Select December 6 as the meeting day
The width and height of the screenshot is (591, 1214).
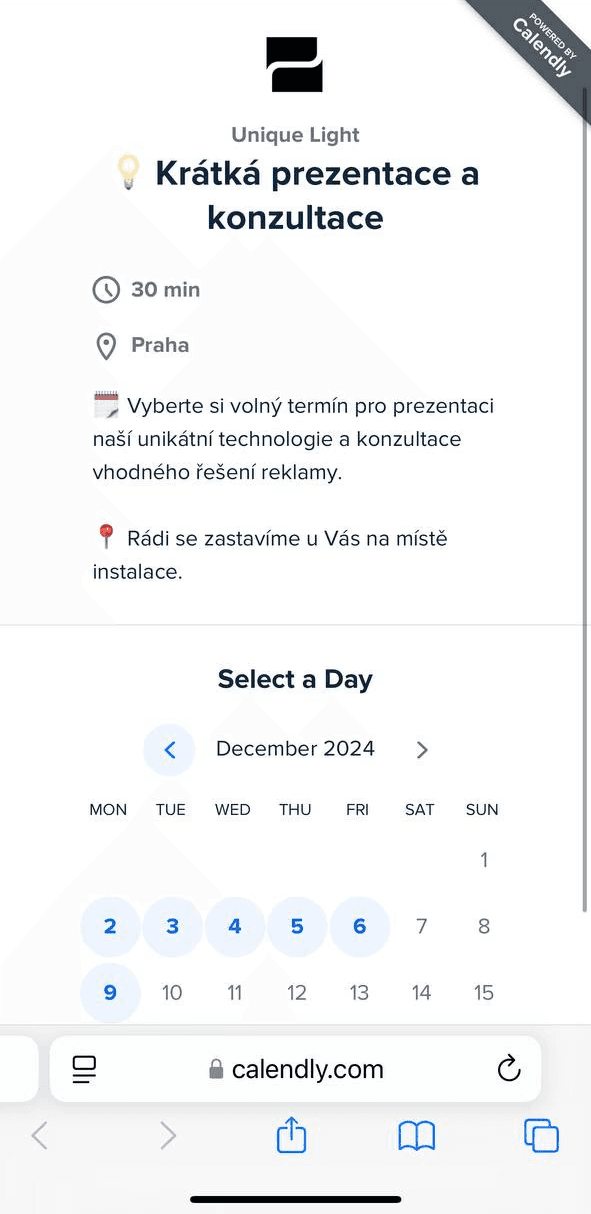(x=358, y=926)
